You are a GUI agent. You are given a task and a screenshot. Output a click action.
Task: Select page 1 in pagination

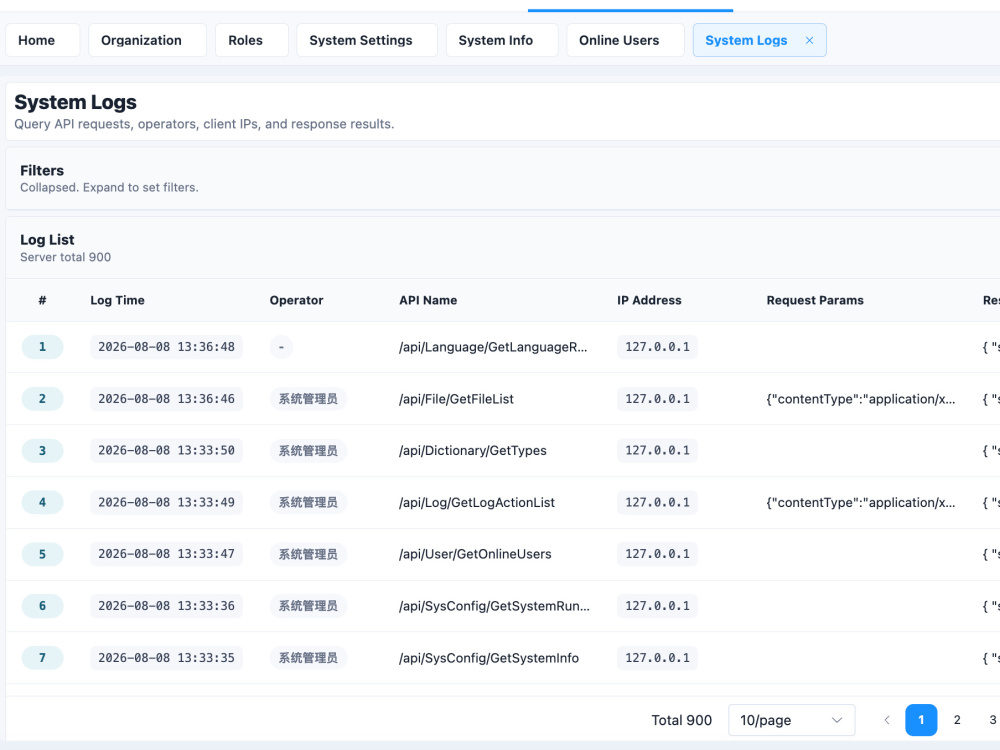point(921,720)
